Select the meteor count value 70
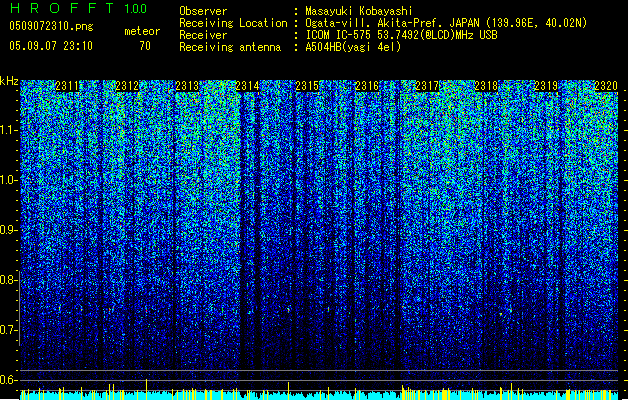629x400 pixels. pos(145,46)
